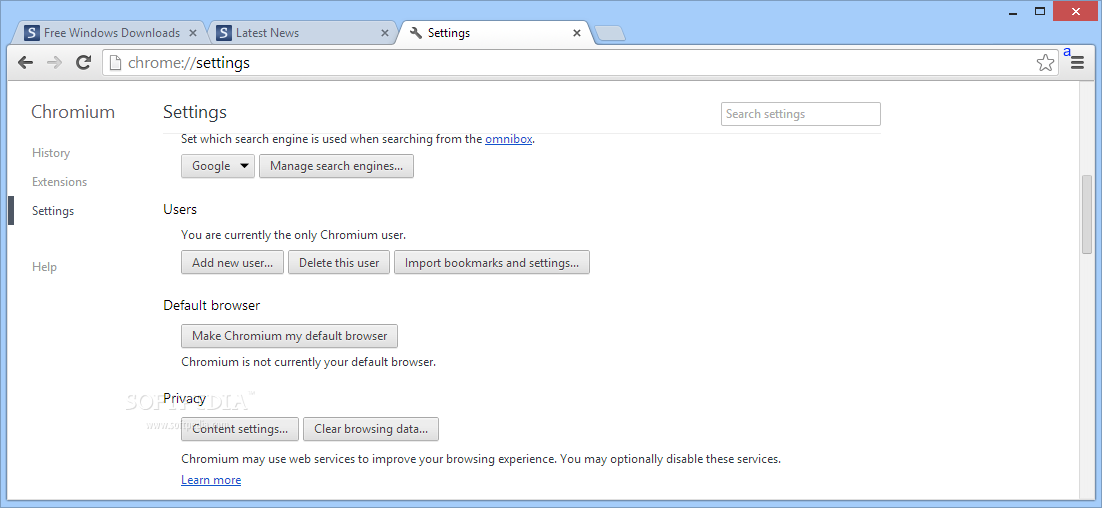Image resolution: width=1102 pixels, height=508 pixels.
Task: Click the wrench icon on the Settings tab
Action: [x=415, y=33]
